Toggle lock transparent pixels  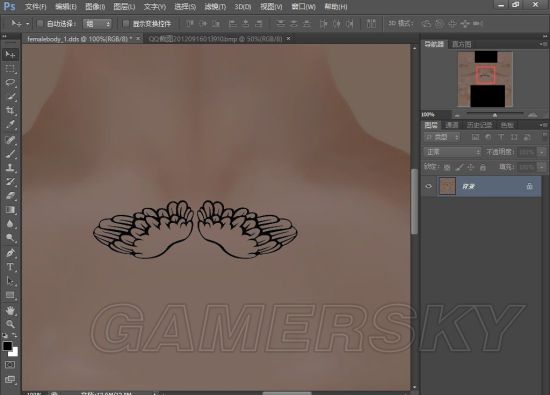pos(447,167)
